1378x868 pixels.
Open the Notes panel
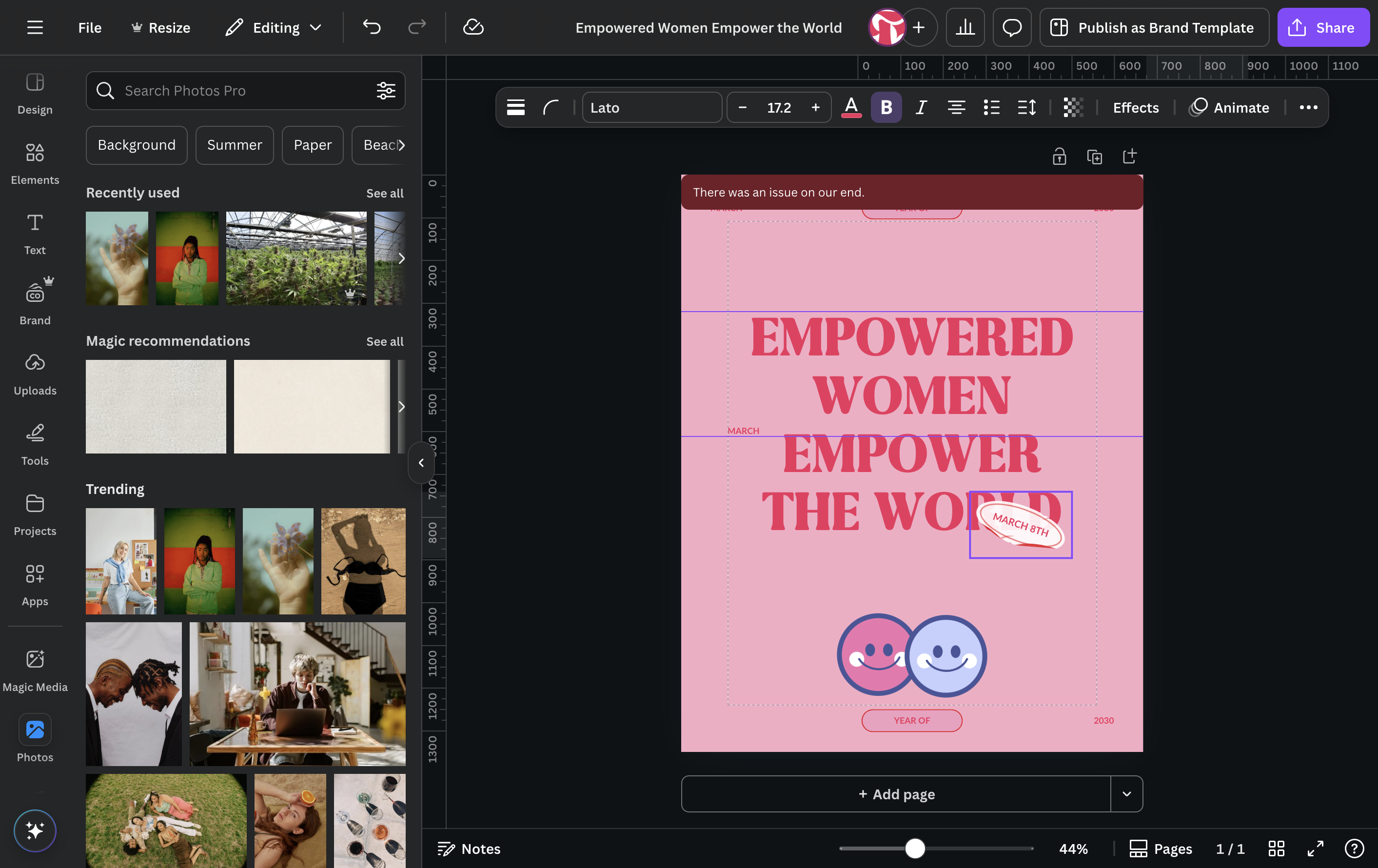[469, 848]
